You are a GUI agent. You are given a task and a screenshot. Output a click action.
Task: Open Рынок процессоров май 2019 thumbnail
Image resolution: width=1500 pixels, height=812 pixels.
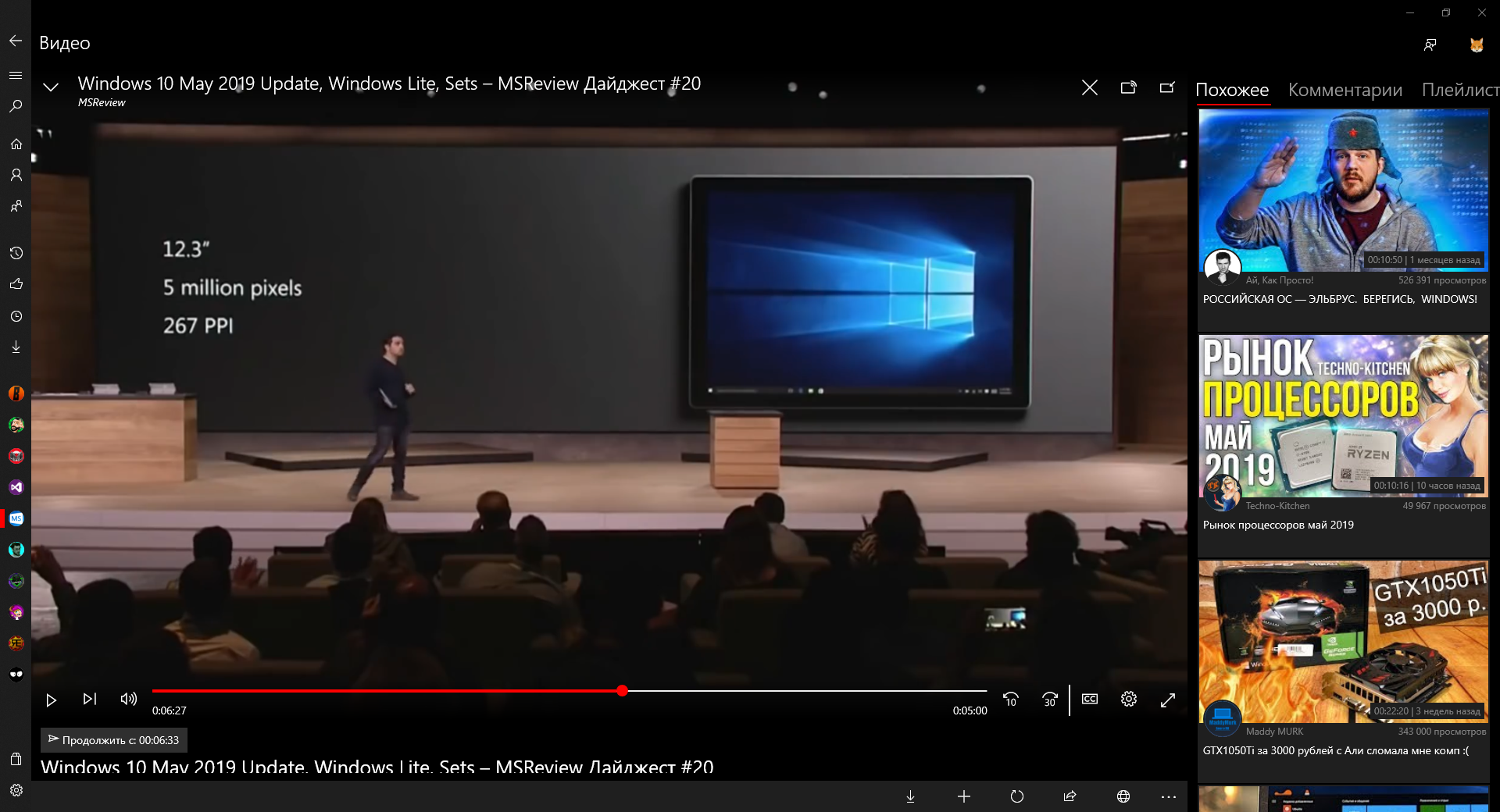click(1343, 415)
